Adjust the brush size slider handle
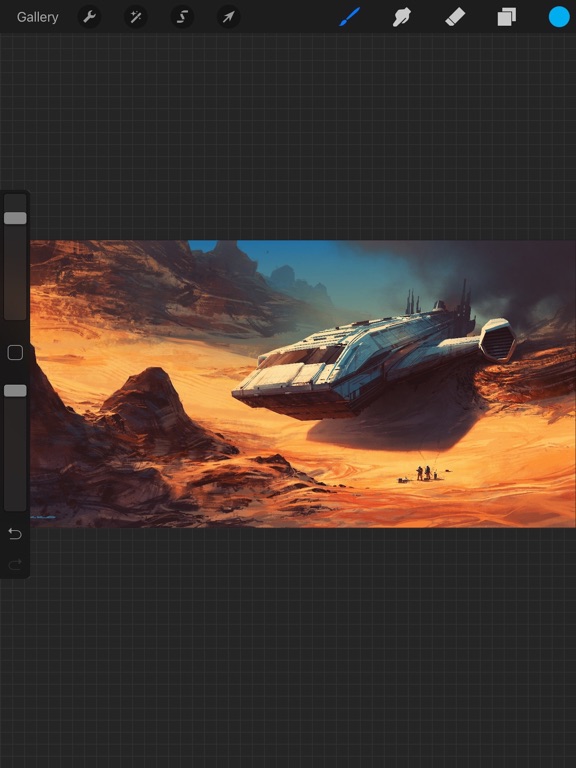Image resolution: width=576 pixels, height=768 pixels. point(15,218)
